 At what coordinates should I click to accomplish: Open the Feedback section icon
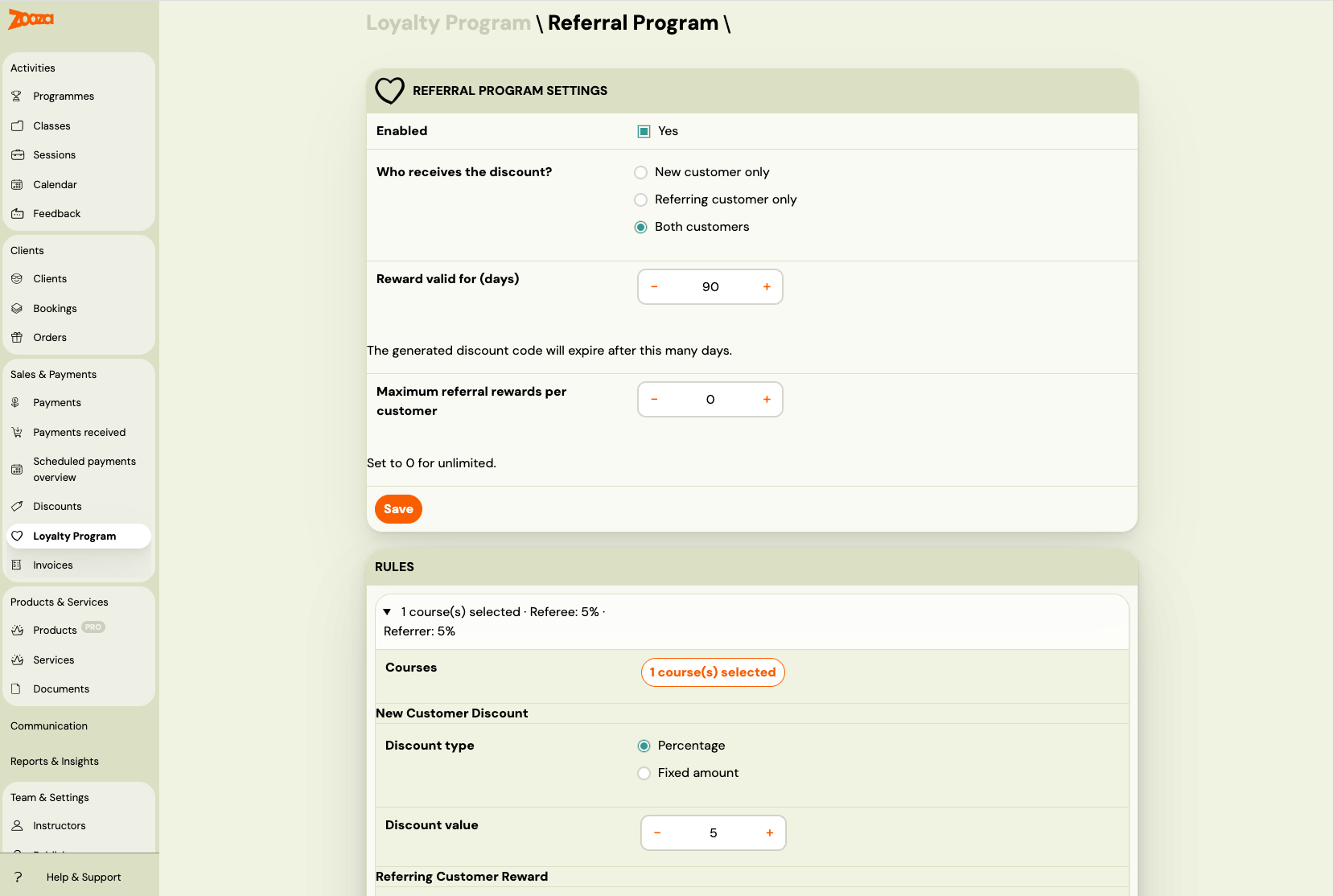(x=18, y=213)
